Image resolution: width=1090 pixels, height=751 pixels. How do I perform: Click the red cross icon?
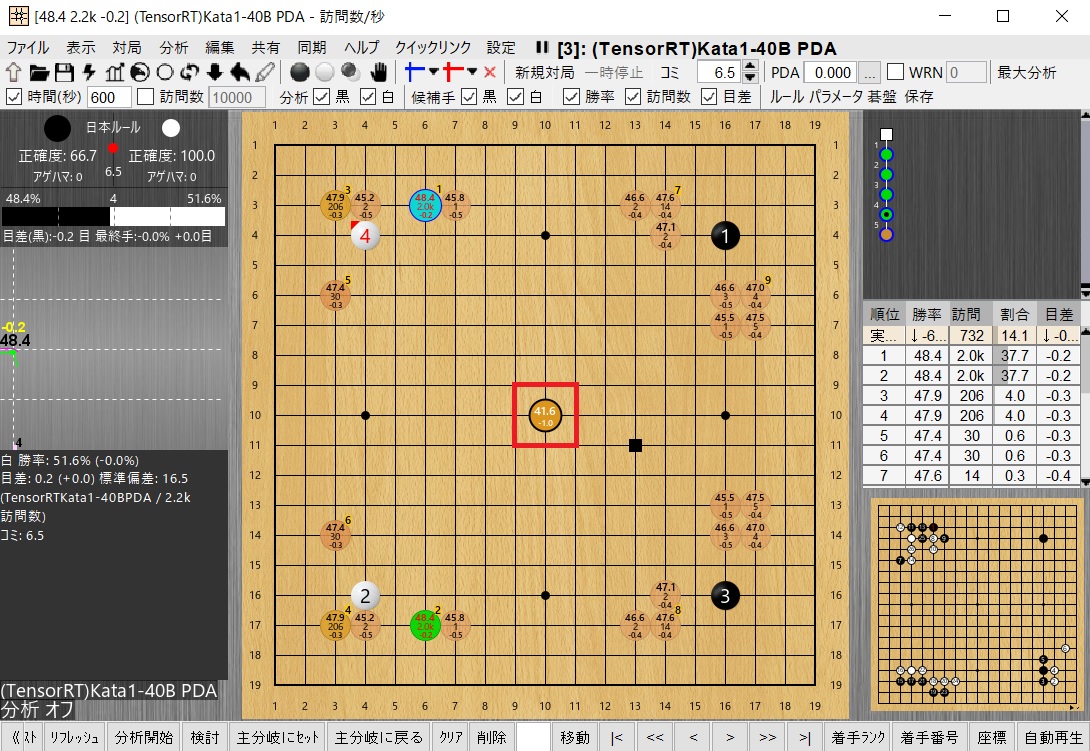[453, 72]
